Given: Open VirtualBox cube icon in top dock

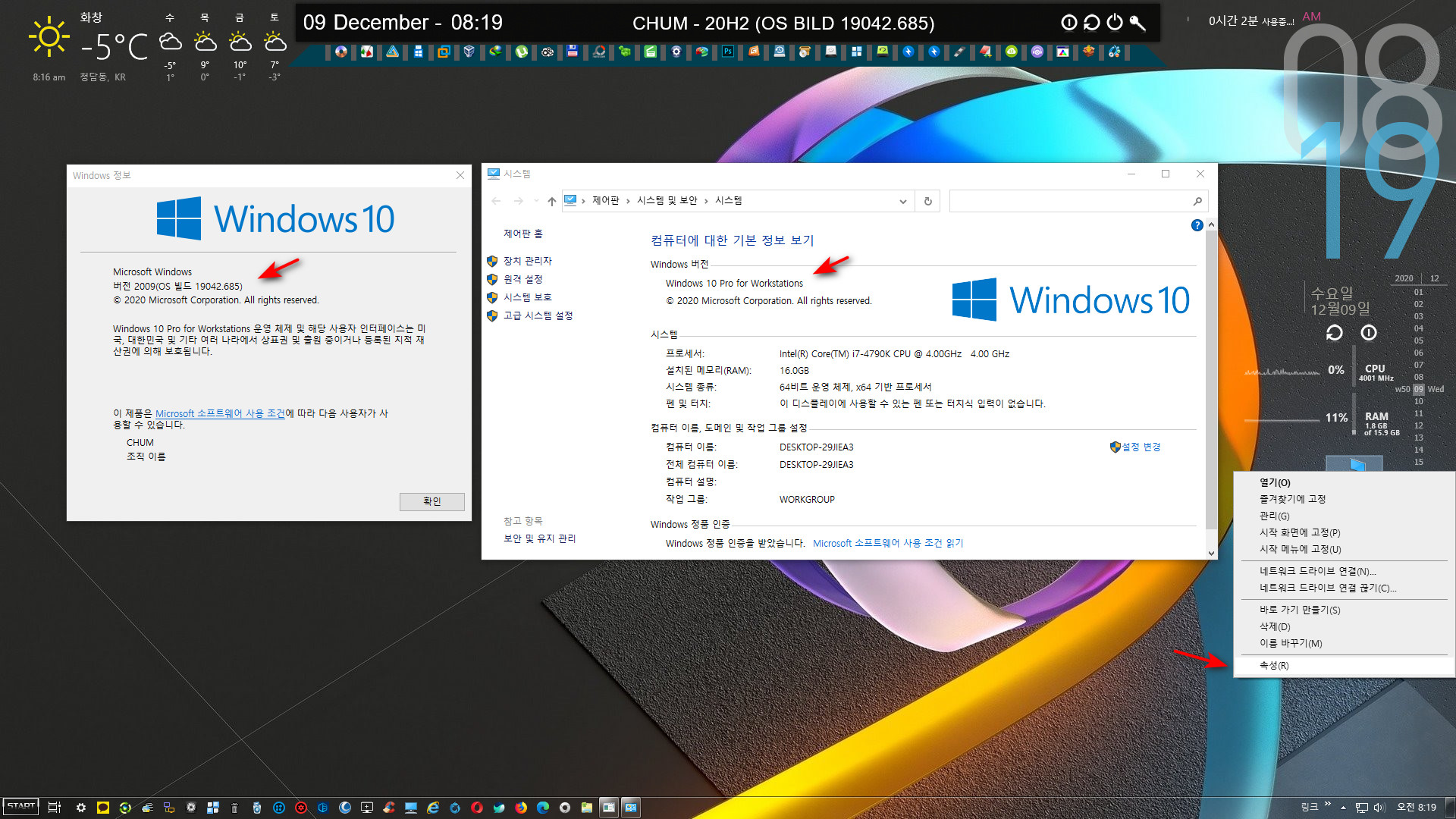Looking at the screenshot, I should (469, 52).
